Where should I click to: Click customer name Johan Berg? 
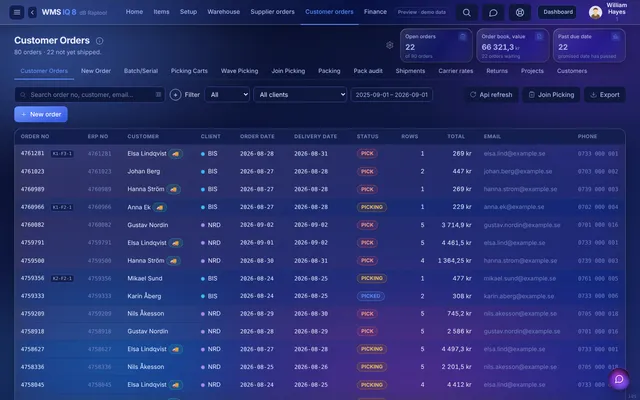pyautogui.click(x=144, y=171)
